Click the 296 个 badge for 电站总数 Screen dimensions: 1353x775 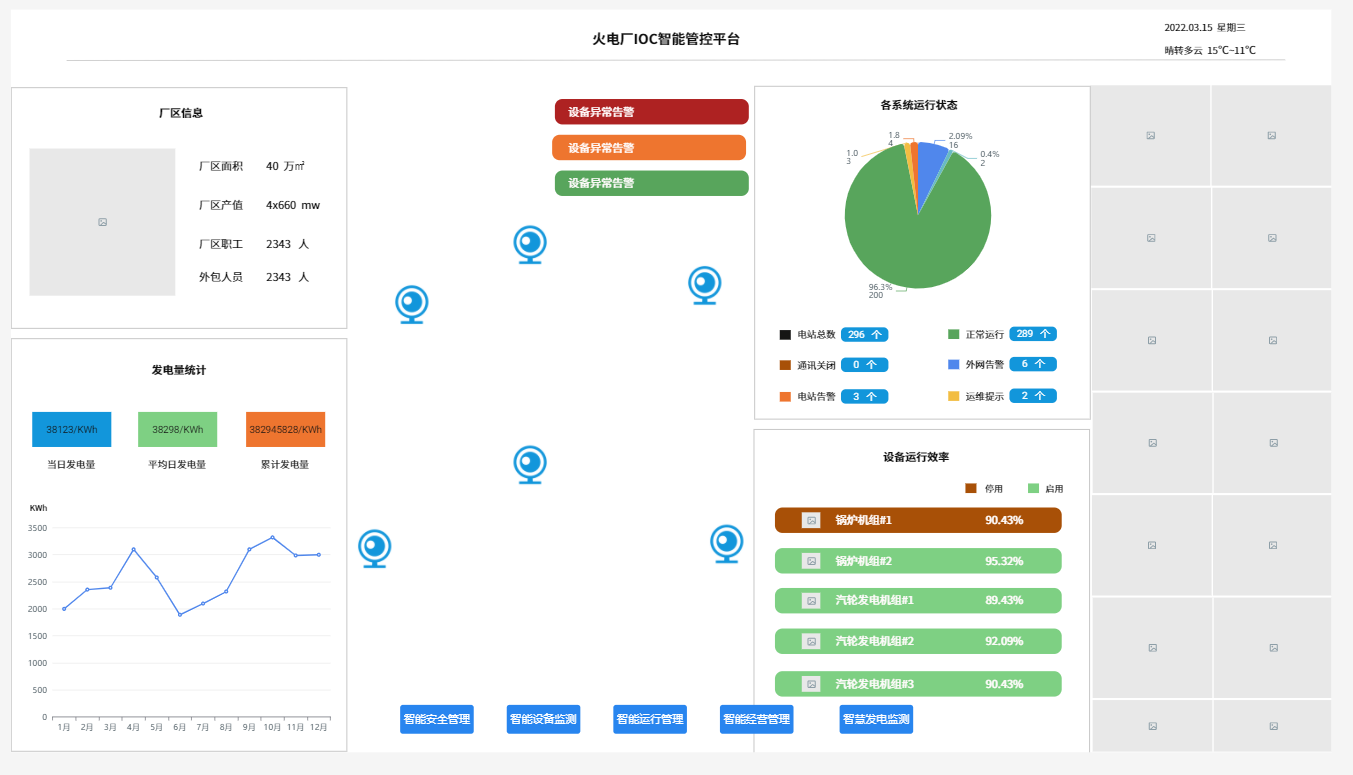coord(865,335)
